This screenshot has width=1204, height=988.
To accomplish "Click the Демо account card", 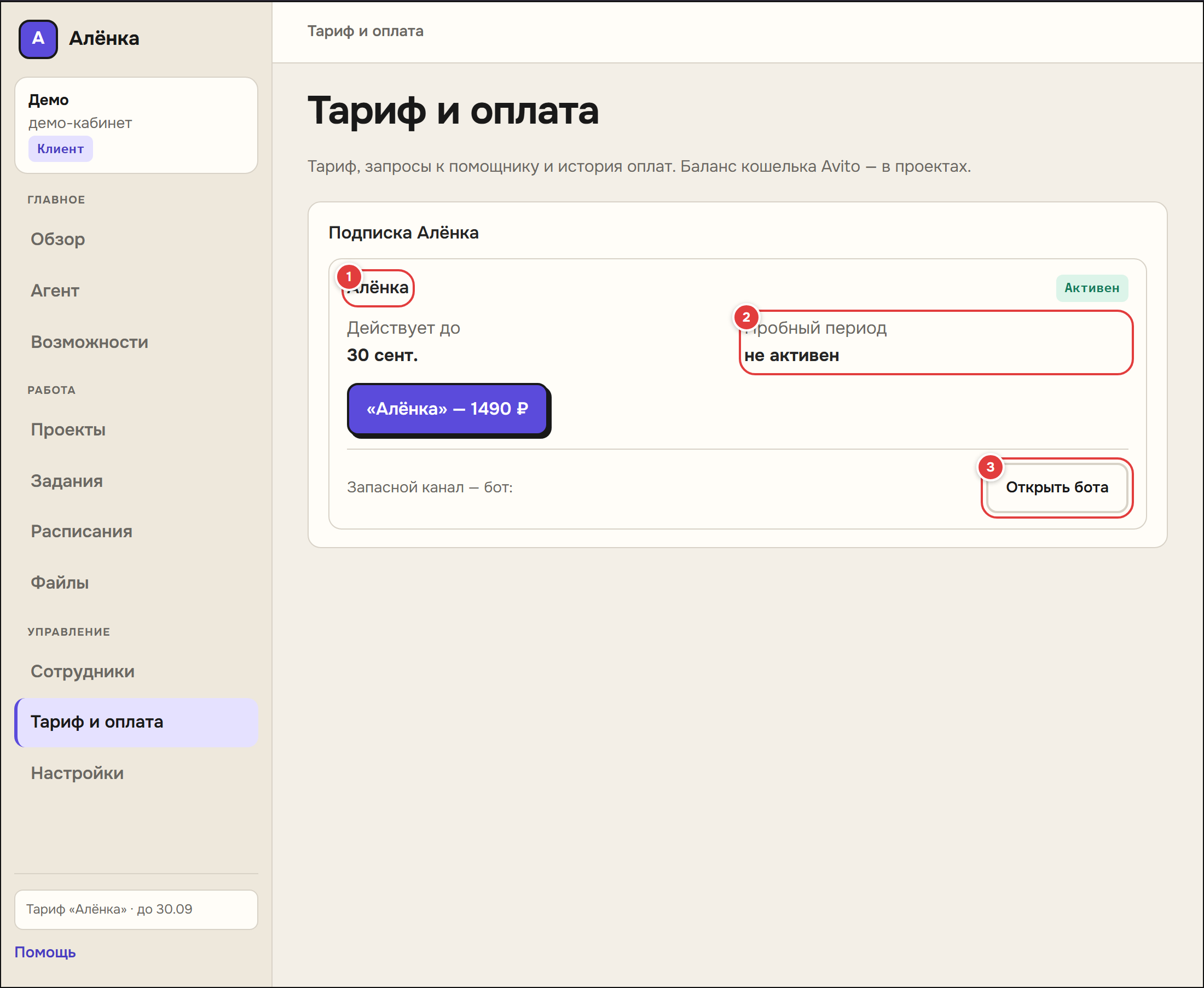I will click(136, 125).
